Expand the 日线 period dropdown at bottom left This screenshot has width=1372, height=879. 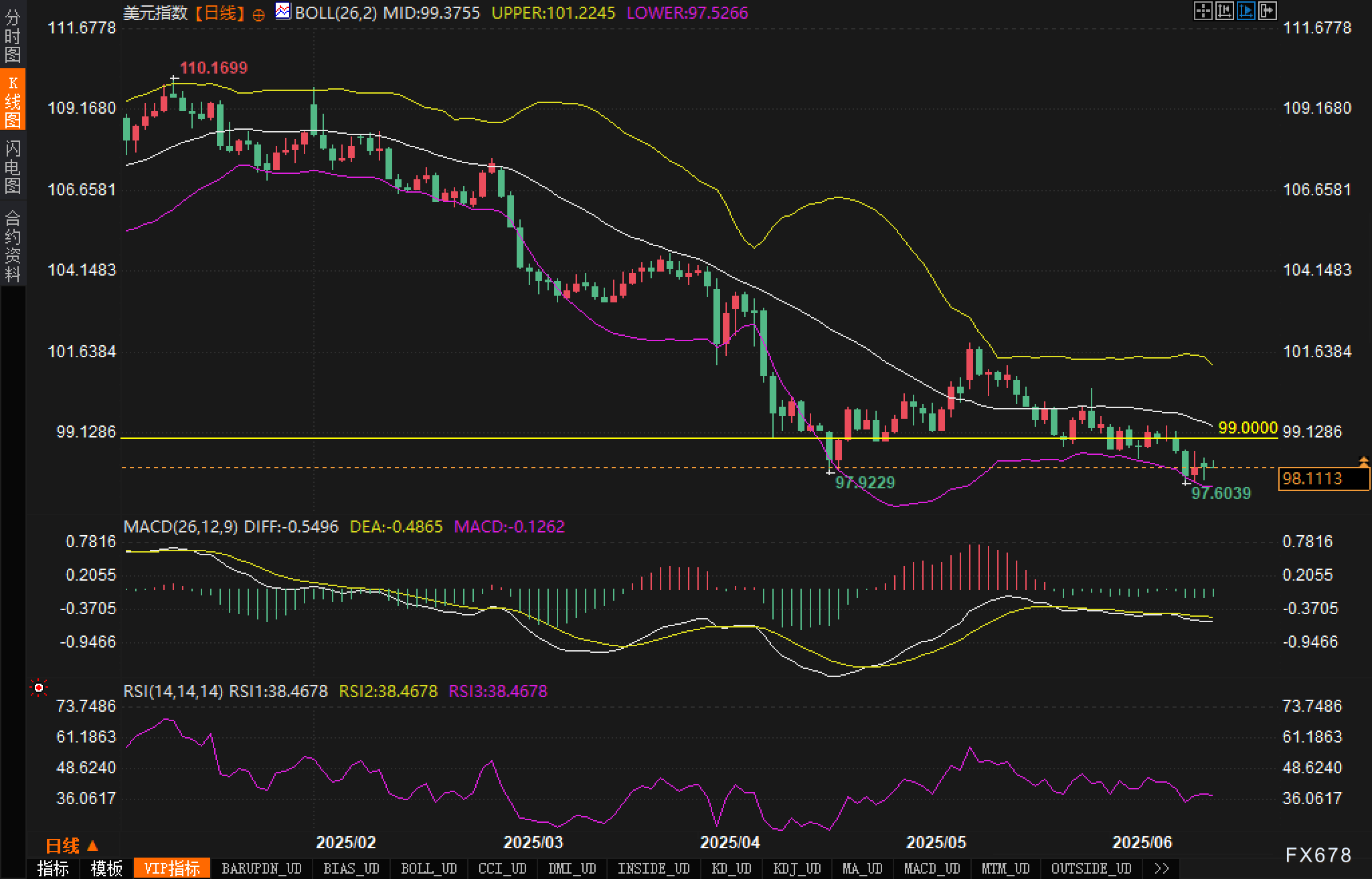point(71,846)
